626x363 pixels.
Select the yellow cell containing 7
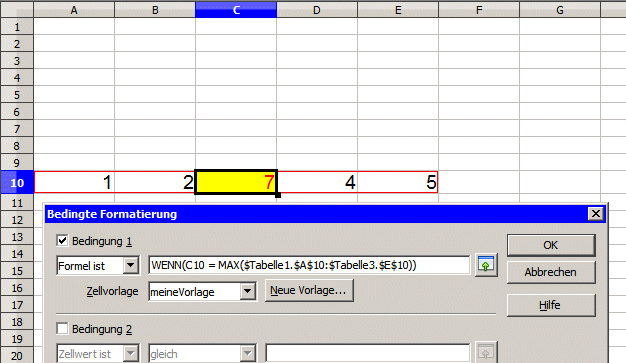pos(236,182)
